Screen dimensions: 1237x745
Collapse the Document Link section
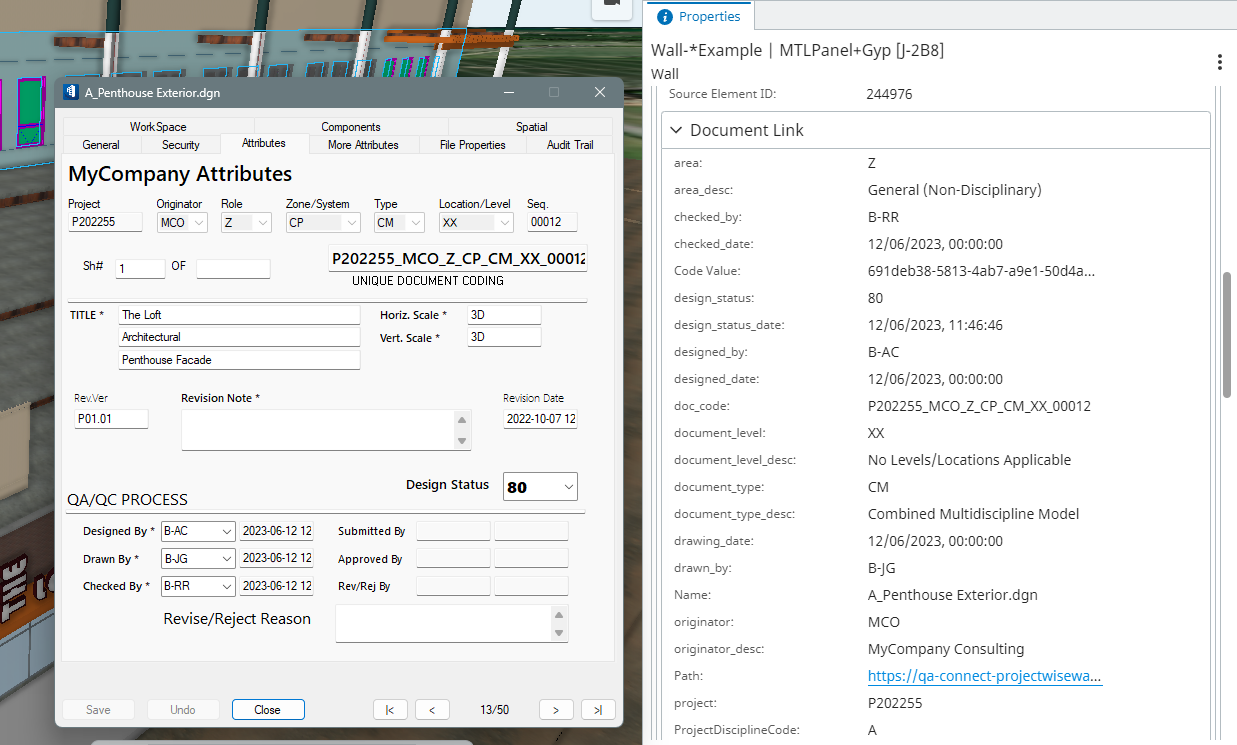click(677, 130)
